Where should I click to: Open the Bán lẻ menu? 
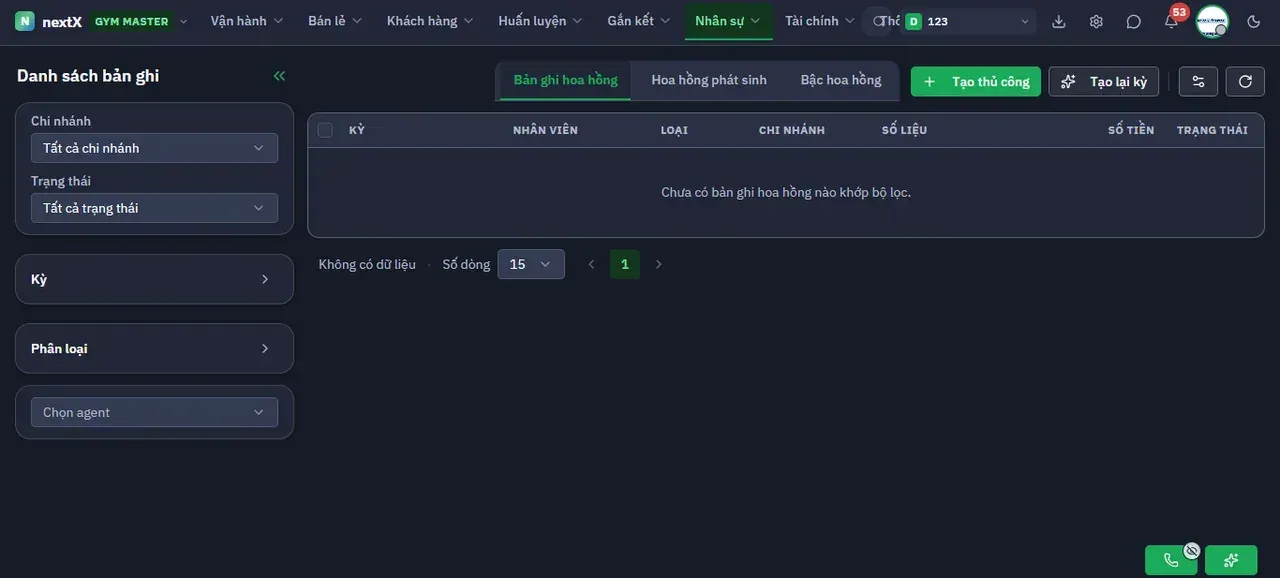click(335, 21)
